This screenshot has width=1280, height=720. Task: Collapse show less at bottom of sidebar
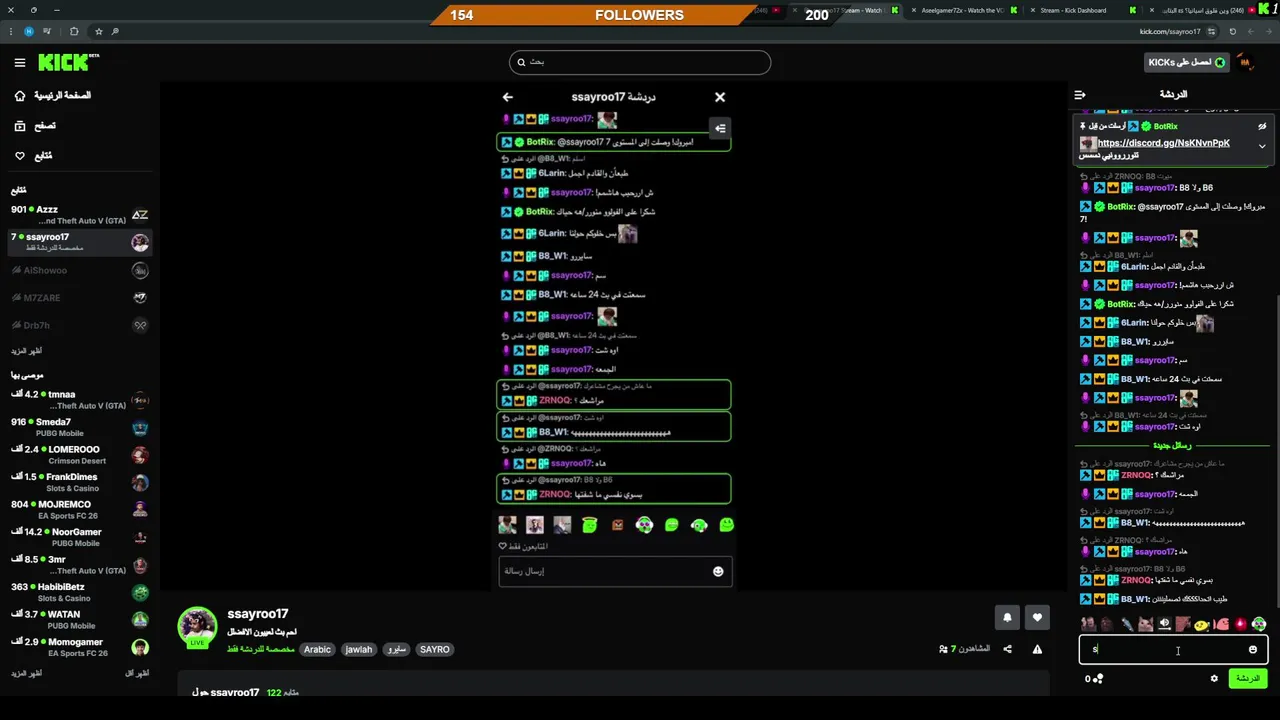[x=137, y=673]
